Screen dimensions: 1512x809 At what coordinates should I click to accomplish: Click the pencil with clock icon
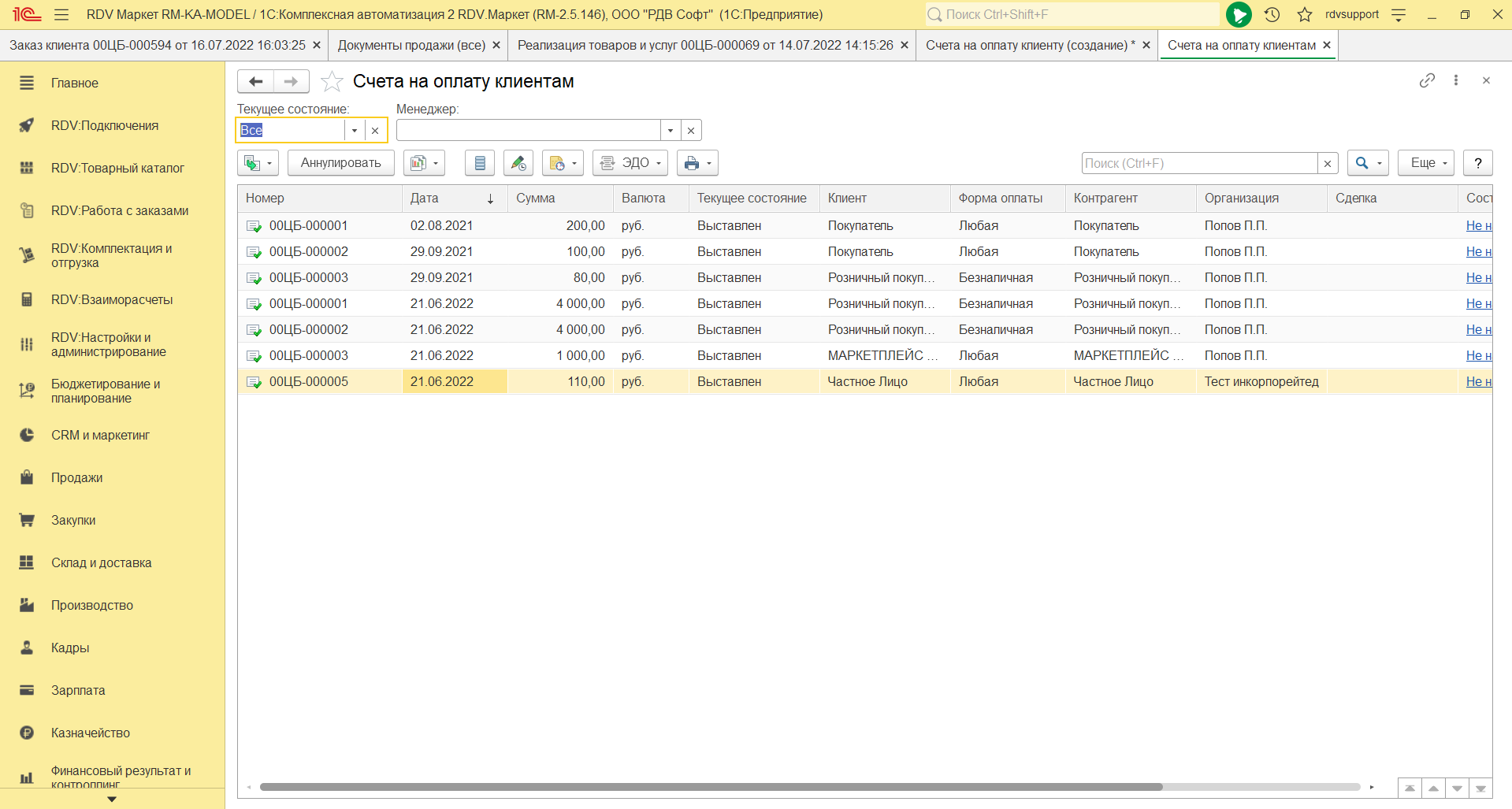[518, 163]
